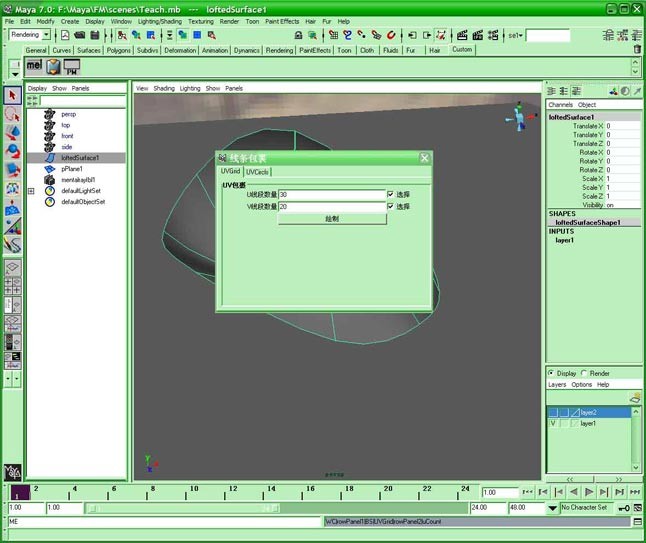Image resolution: width=646 pixels, height=543 pixels.
Task: Select pPlane1 in the outliner
Action: tap(72, 169)
